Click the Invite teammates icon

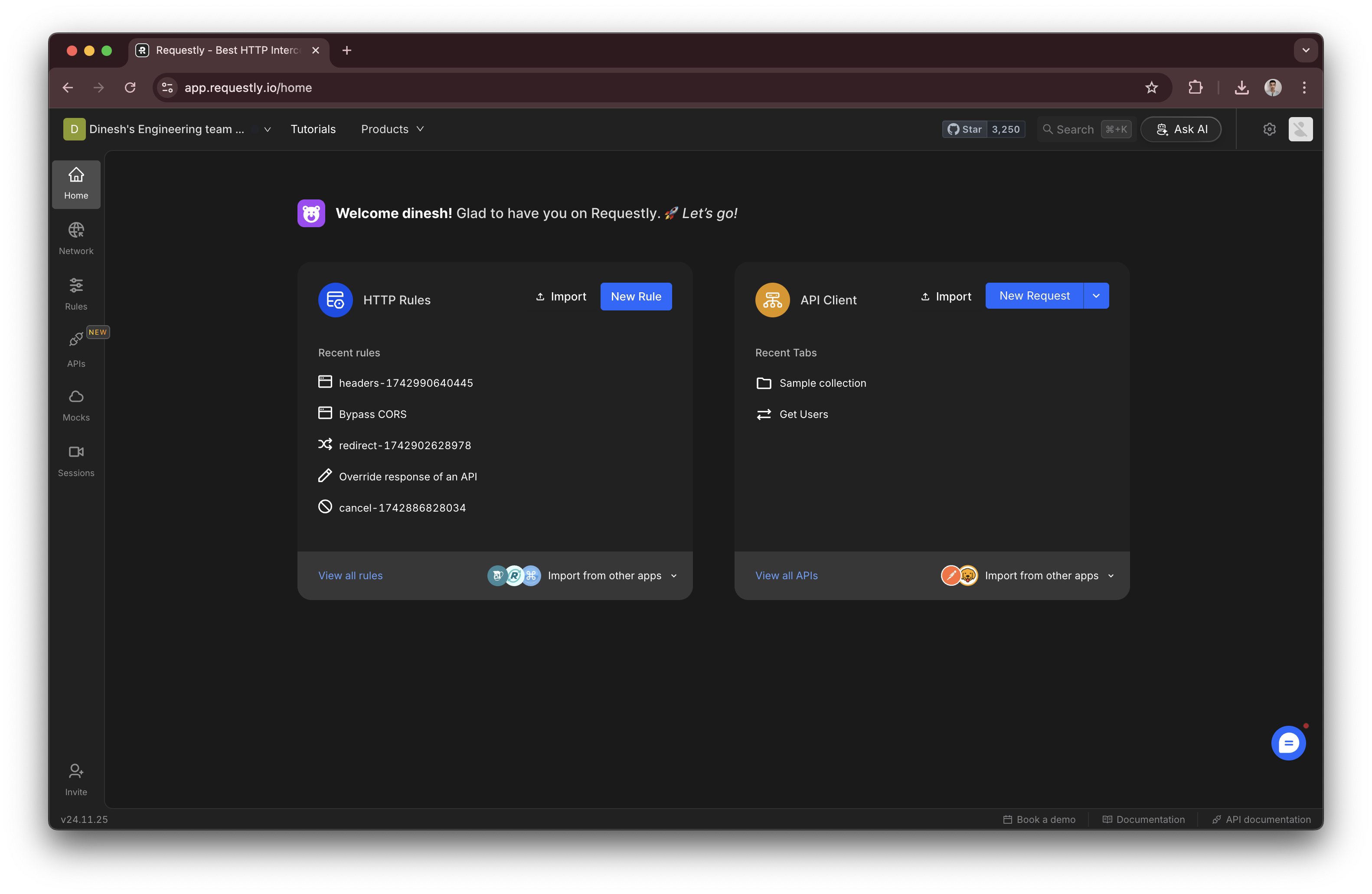[x=76, y=779]
